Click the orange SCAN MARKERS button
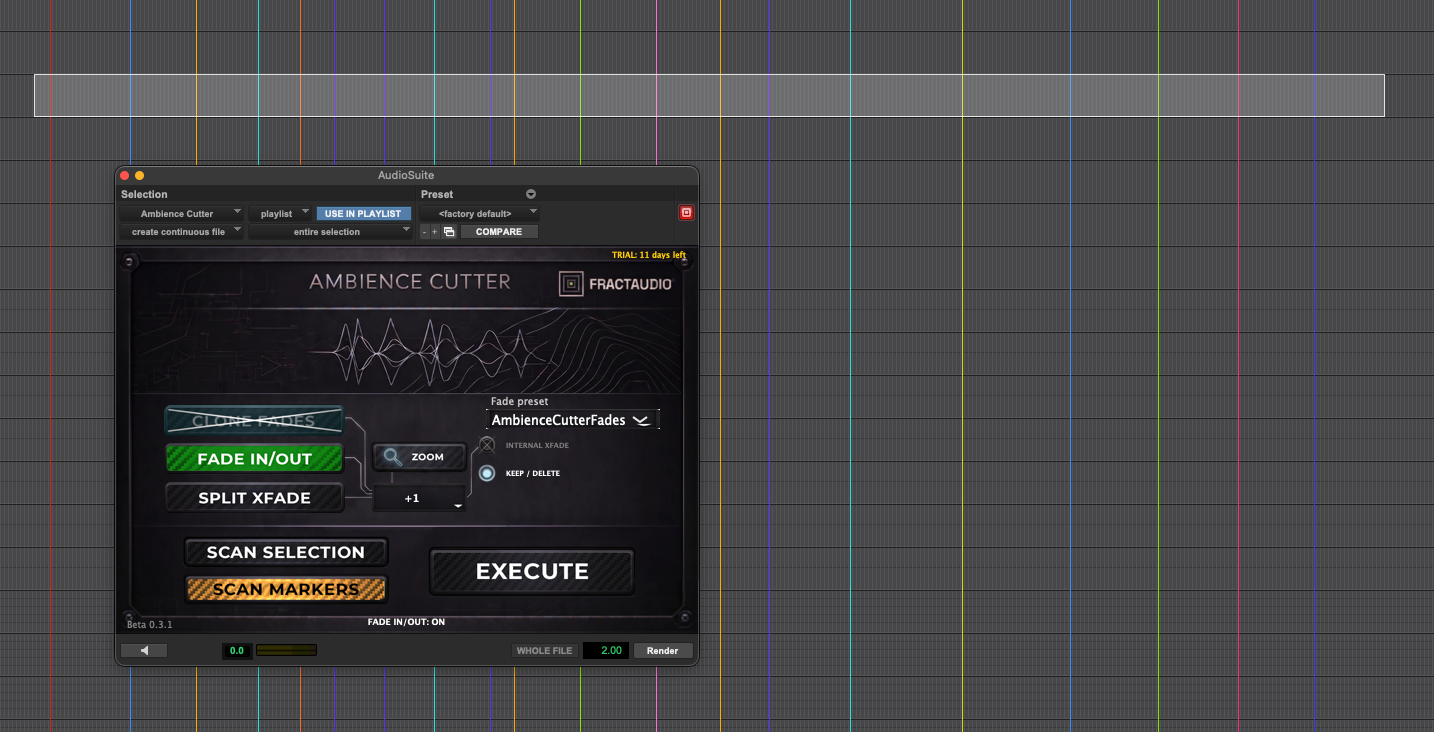This screenshot has height=732, width=1434. pyautogui.click(x=285, y=589)
